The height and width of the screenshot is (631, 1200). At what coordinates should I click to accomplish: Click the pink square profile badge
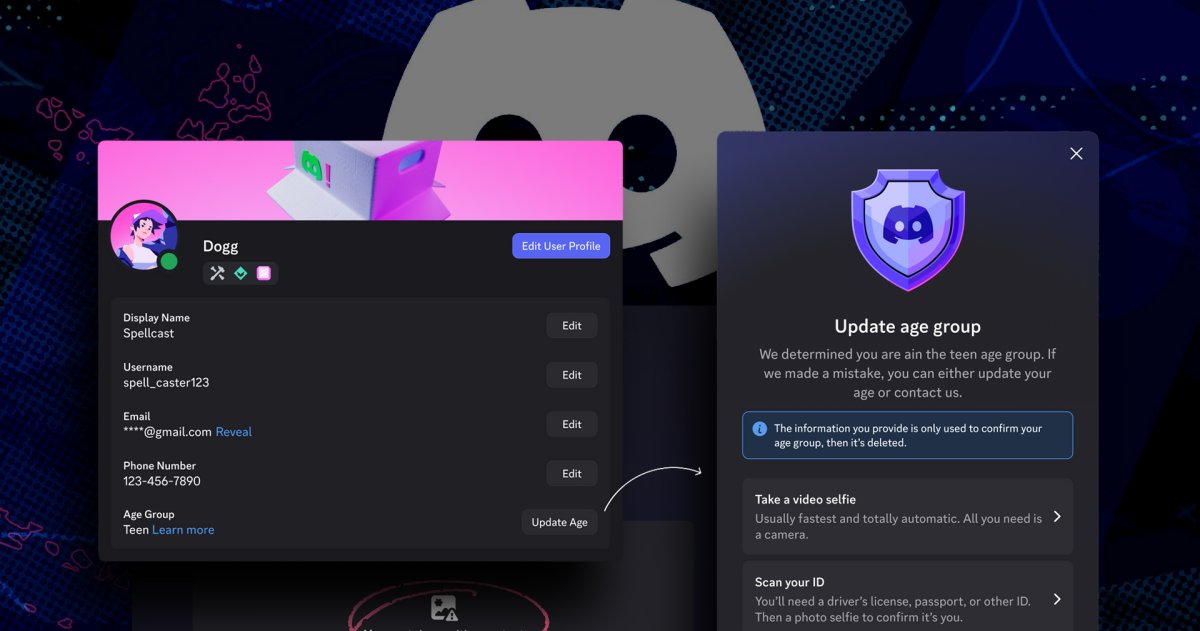264,273
